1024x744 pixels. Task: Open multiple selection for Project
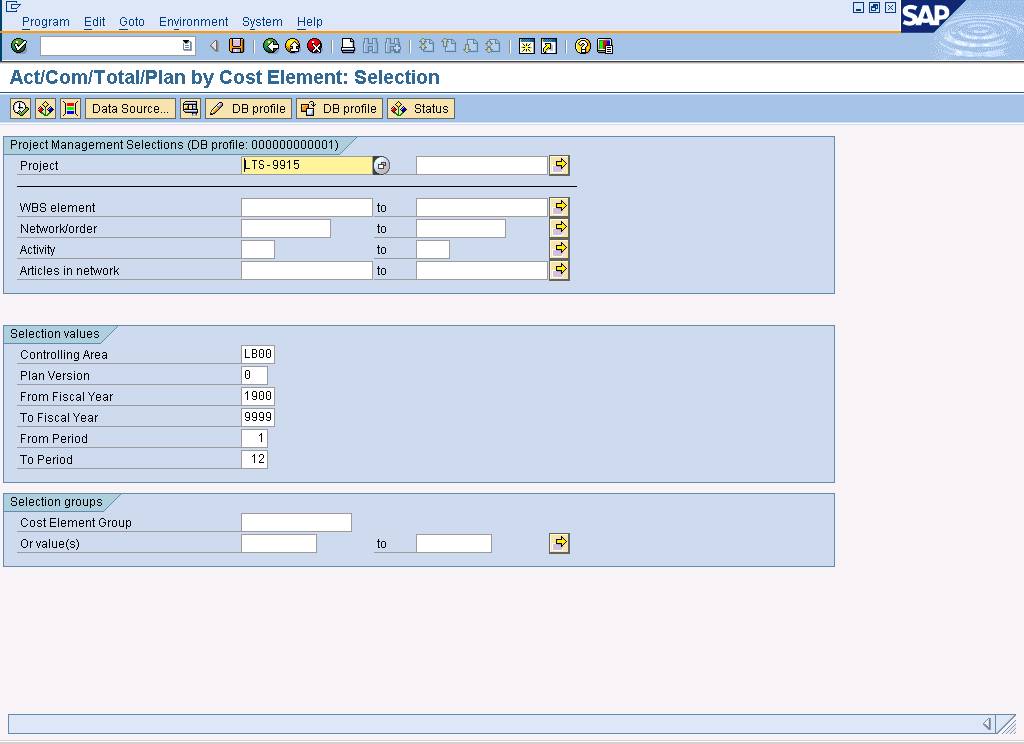pyautogui.click(x=560, y=165)
